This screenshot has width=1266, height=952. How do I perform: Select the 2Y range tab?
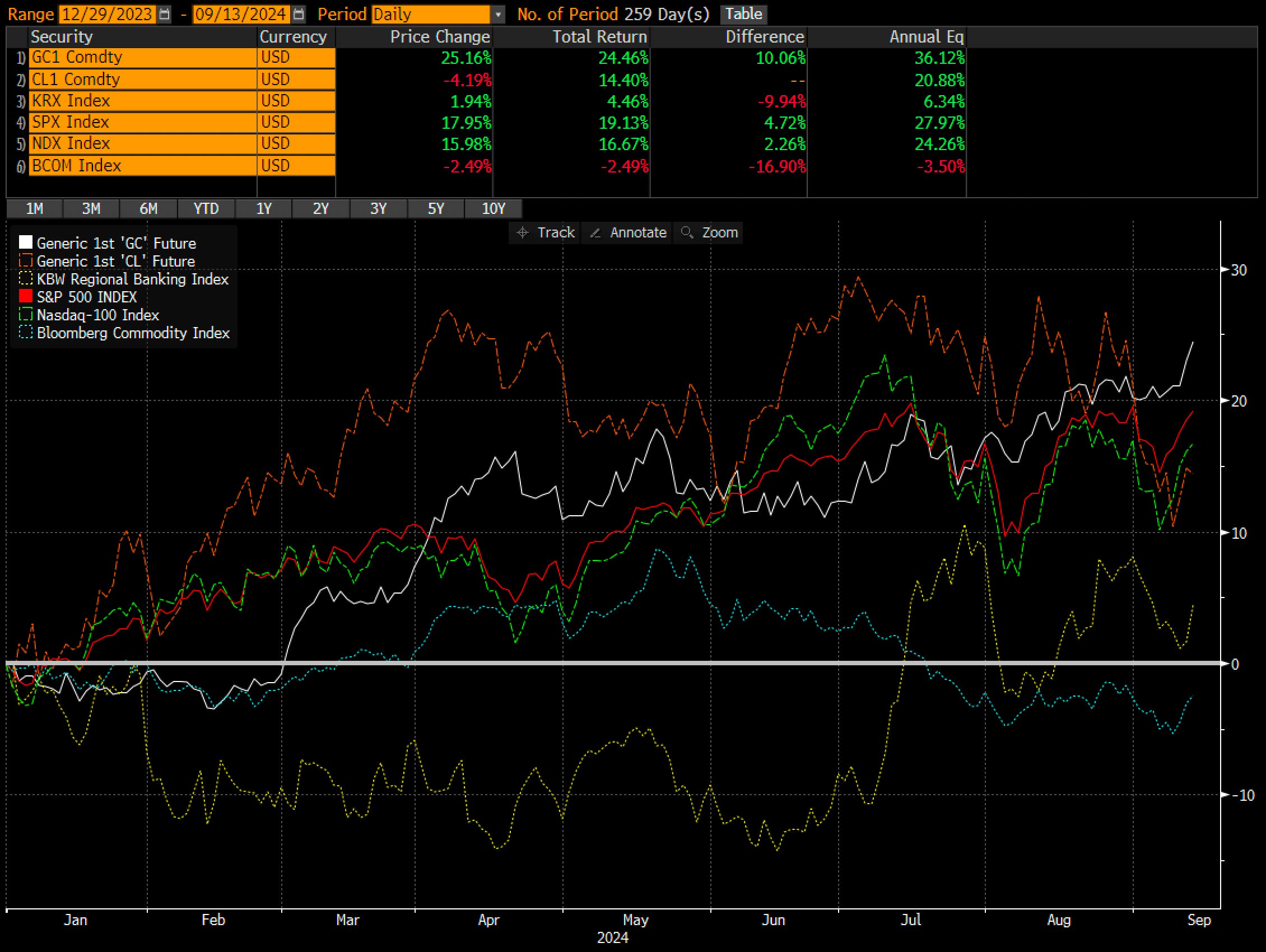(x=321, y=209)
